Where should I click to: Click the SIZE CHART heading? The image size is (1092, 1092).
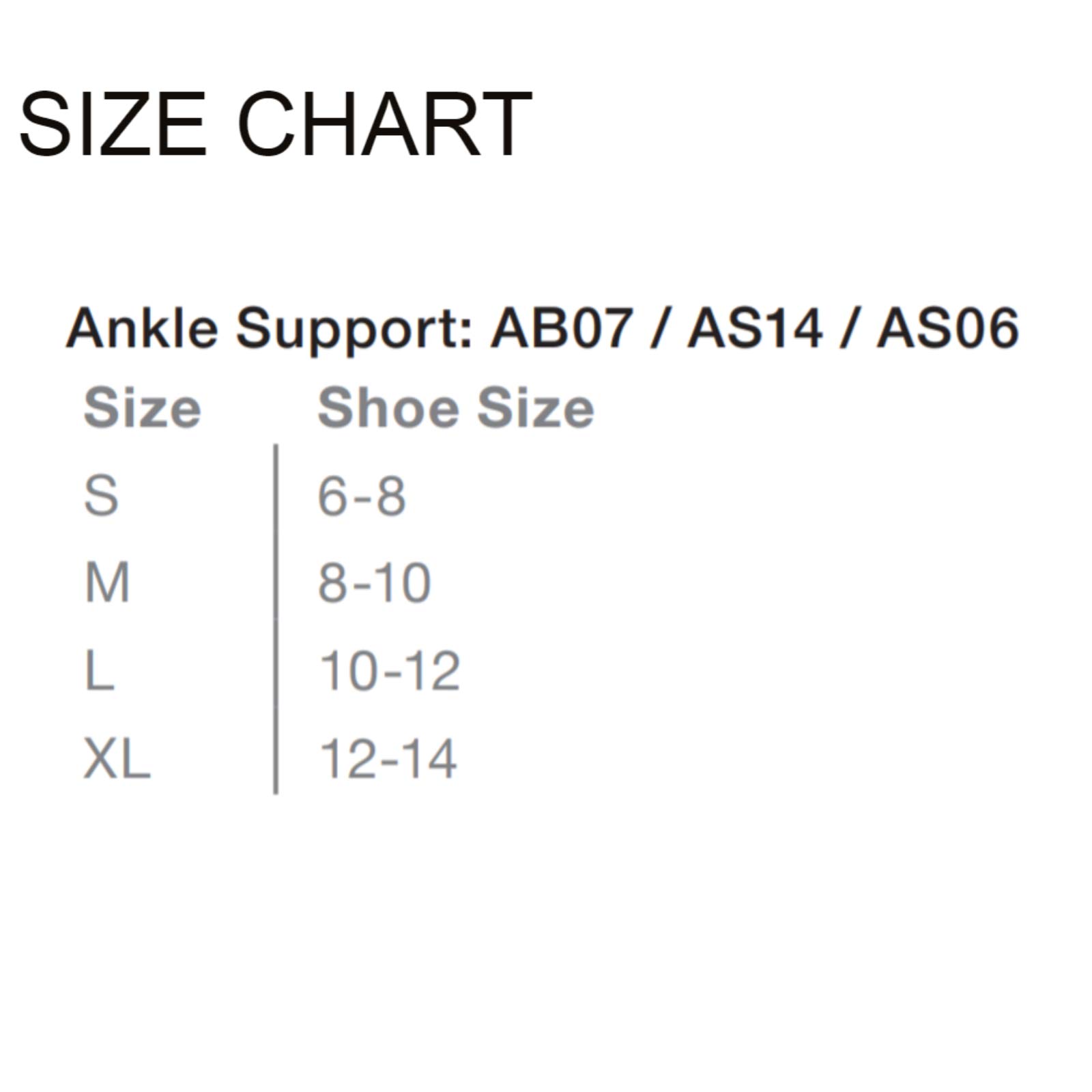275,125
